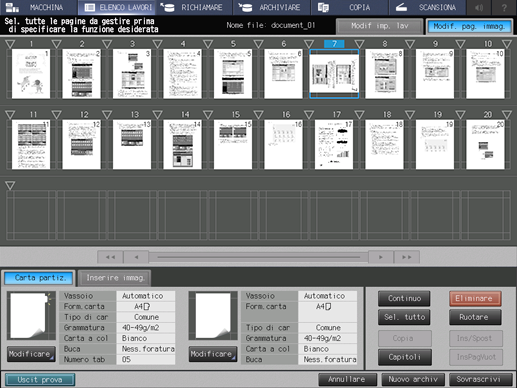This screenshot has width=517, height=388.
Task: Click insertion triangle between pages 5 and 6
Action: (x=258, y=44)
